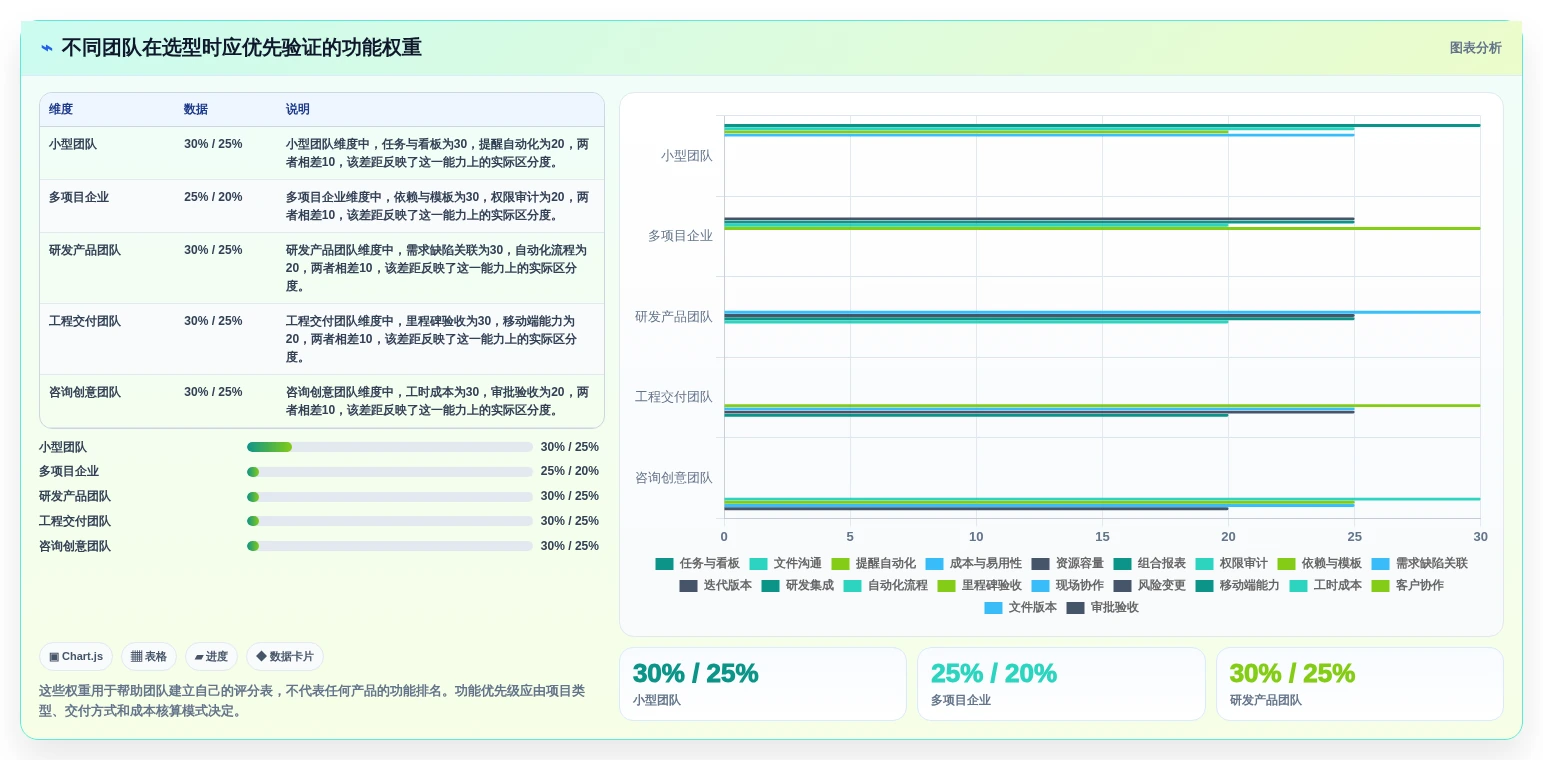Image resolution: width=1543 pixels, height=760 pixels.
Task: Hide 研发集成 series in legend
Action: [797, 586]
